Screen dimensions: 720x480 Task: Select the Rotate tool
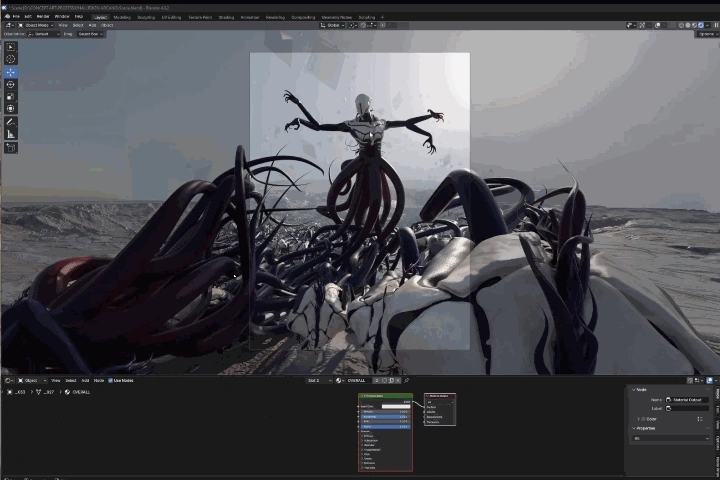click(x=11, y=85)
